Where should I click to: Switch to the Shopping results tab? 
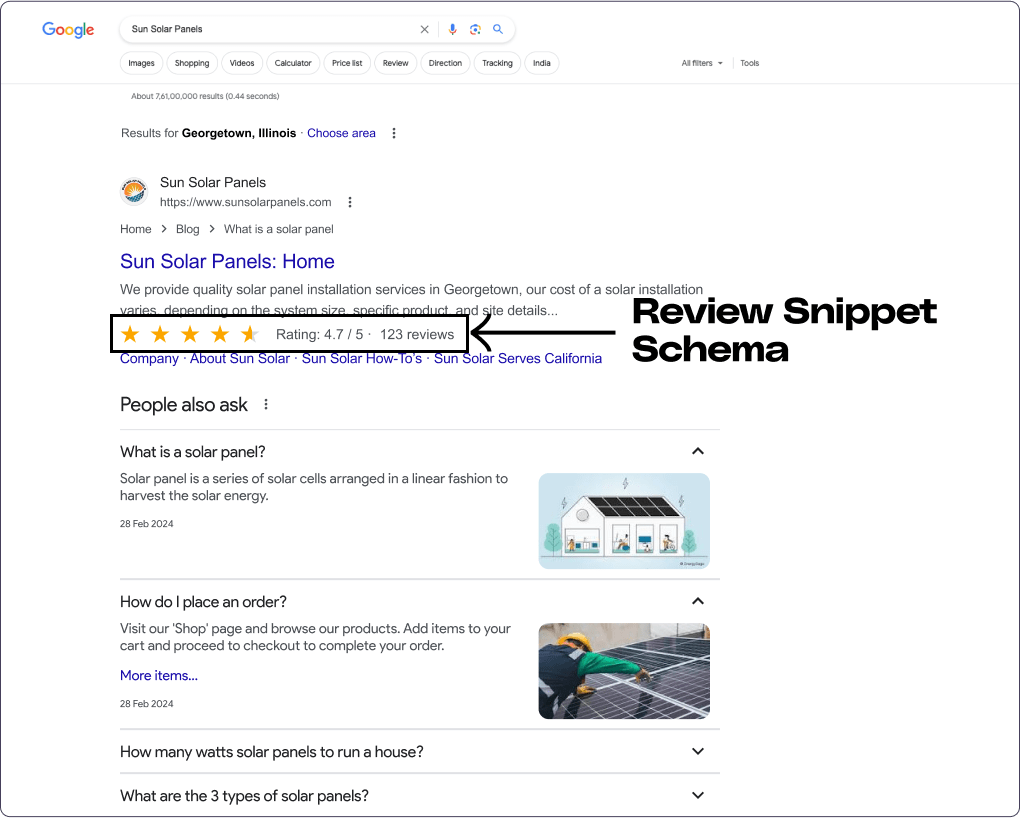pos(191,62)
